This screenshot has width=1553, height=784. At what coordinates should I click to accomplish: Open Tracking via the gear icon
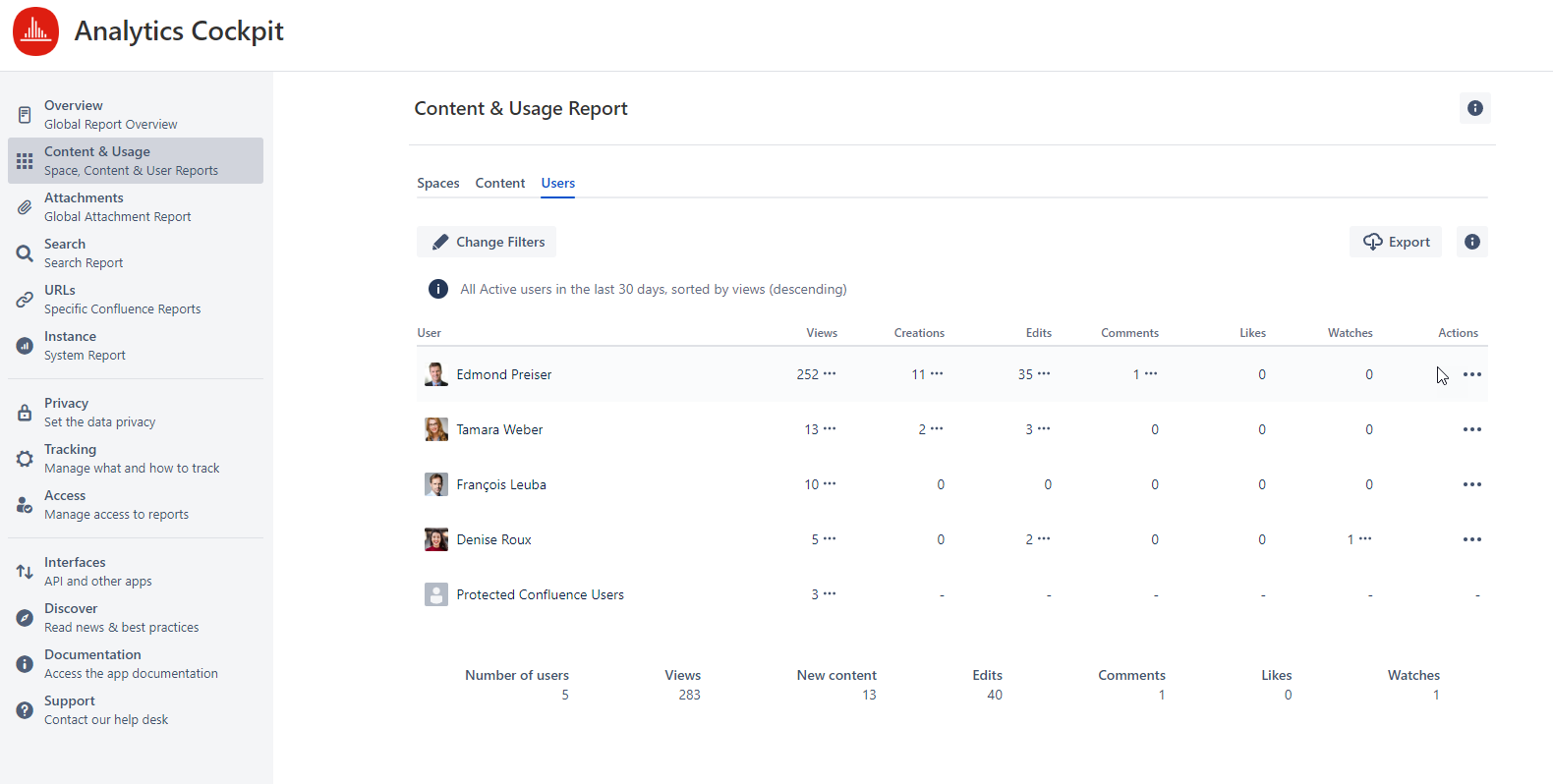tap(25, 459)
